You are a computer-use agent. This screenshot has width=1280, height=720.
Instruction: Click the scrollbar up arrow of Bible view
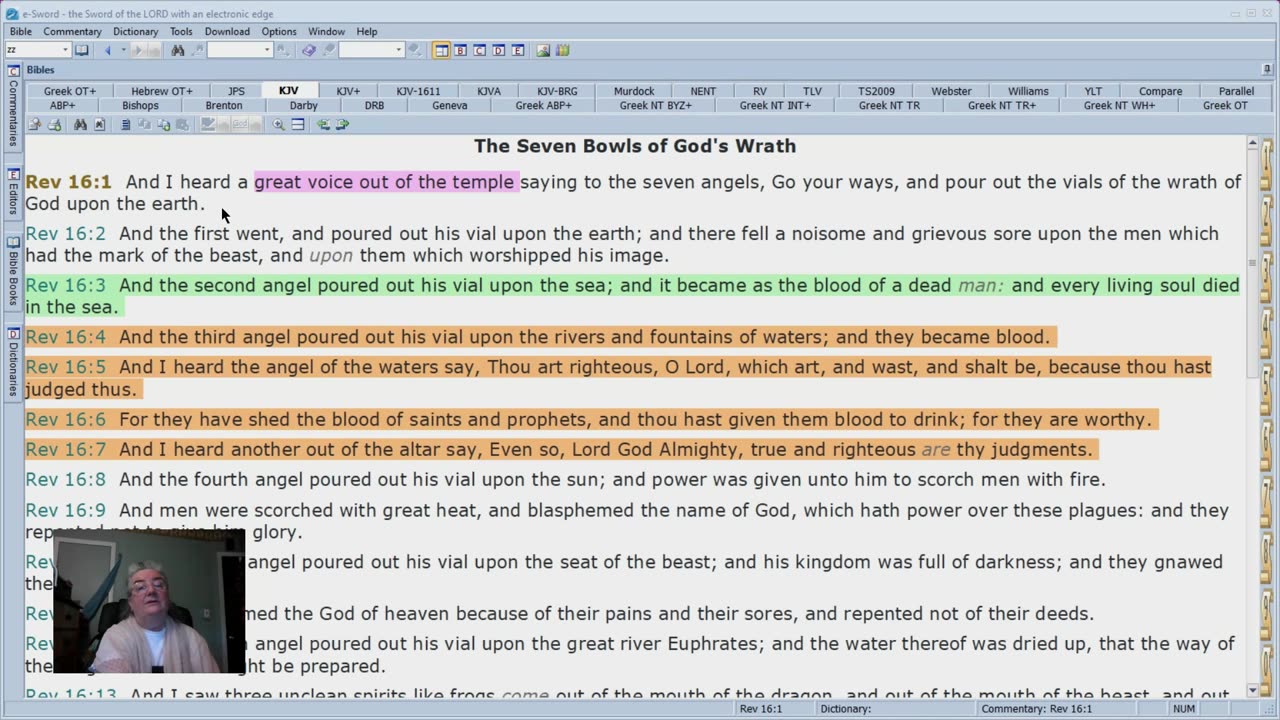click(1251, 144)
